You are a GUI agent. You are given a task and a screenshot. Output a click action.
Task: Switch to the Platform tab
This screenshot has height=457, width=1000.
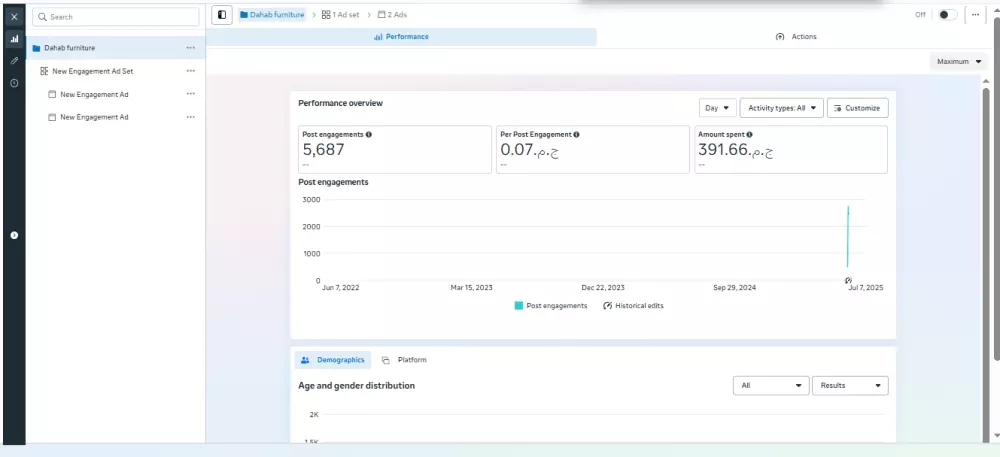(404, 360)
